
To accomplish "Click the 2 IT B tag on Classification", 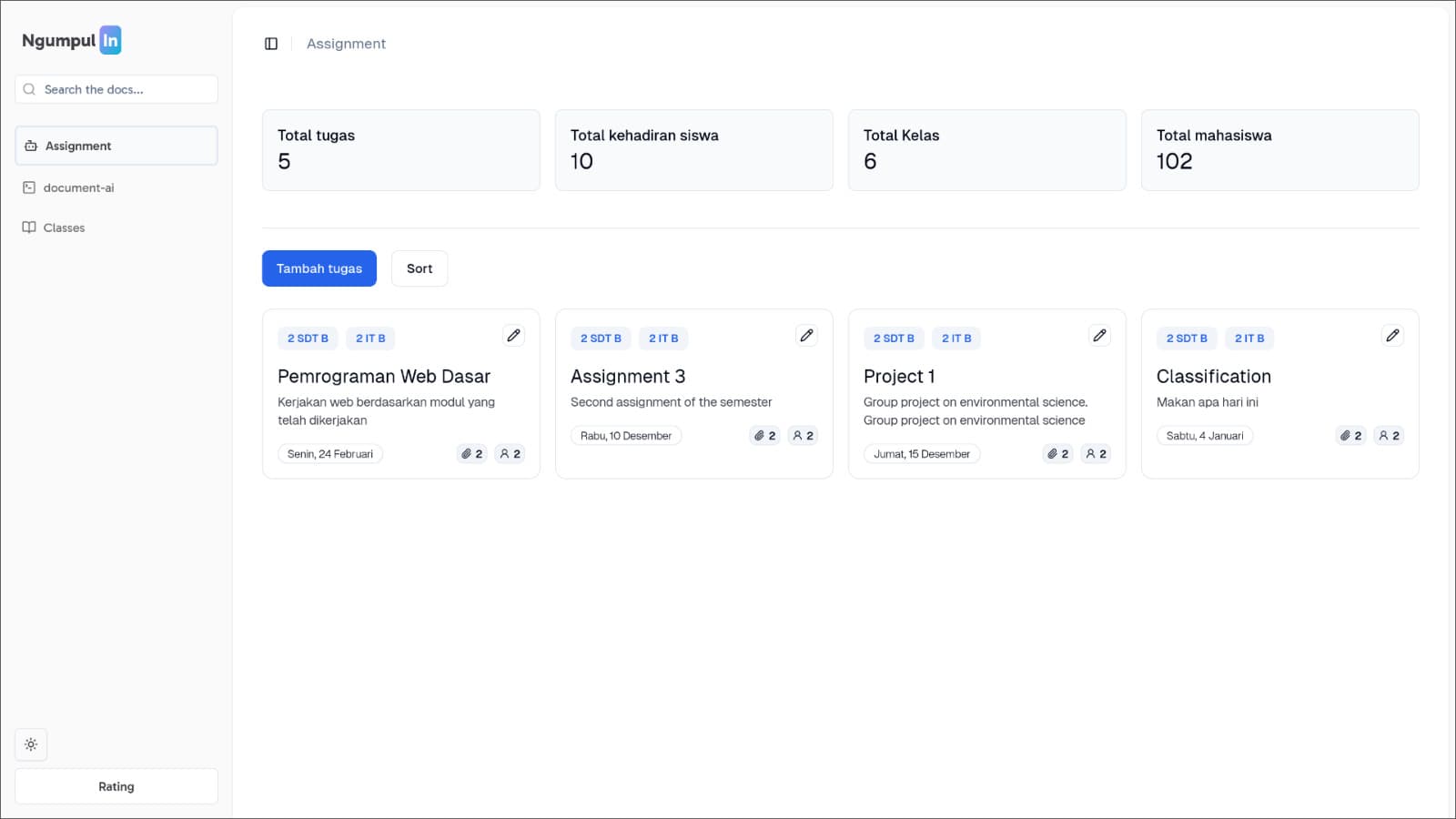I will point(1249,339).
